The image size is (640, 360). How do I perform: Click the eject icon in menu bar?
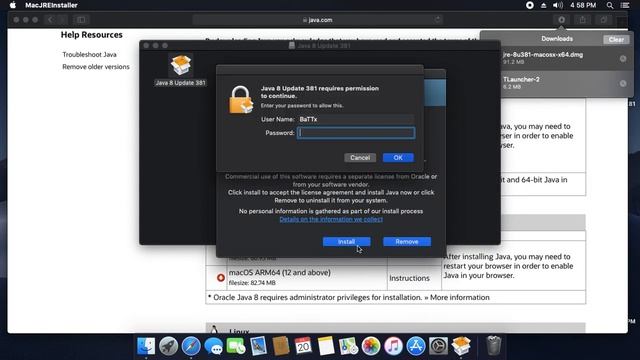(x=544, y=5)
